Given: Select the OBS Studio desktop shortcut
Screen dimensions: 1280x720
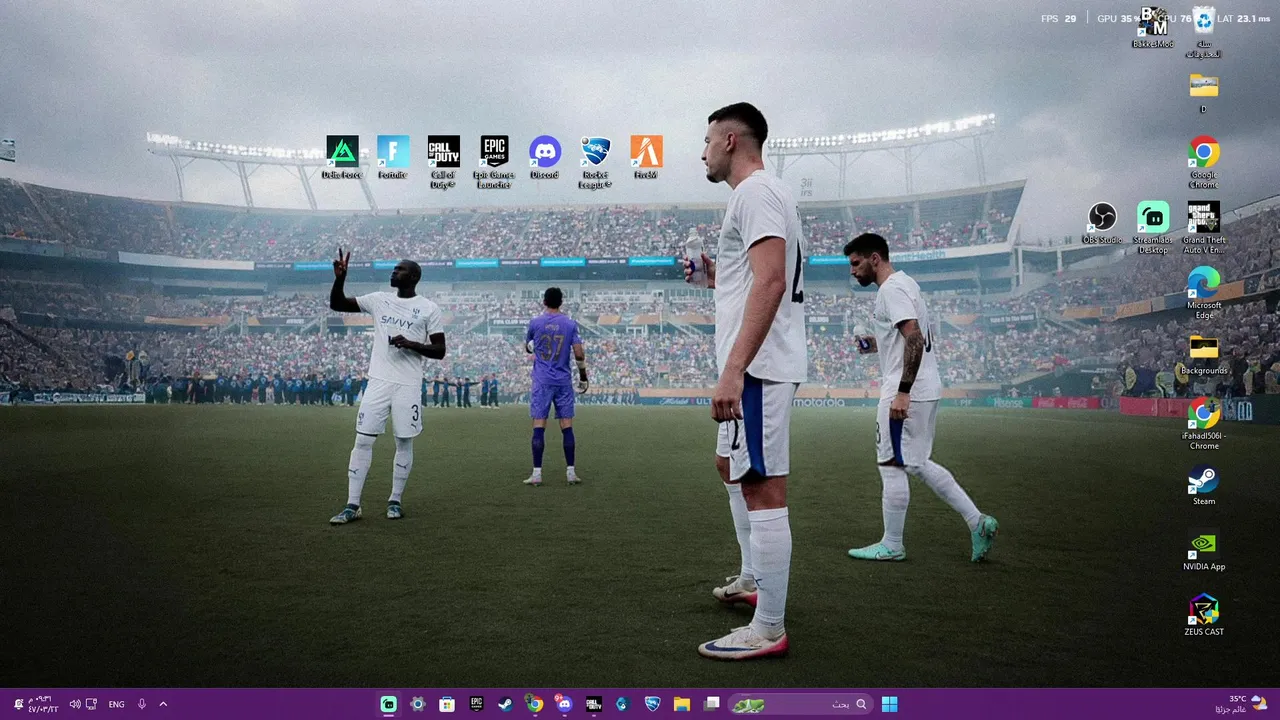Looking at the screenshot, I should [1102, 223].
